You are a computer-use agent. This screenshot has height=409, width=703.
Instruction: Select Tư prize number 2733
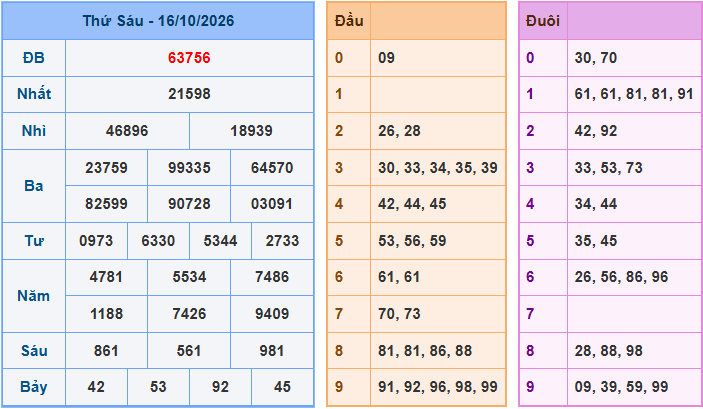[282, 241]
